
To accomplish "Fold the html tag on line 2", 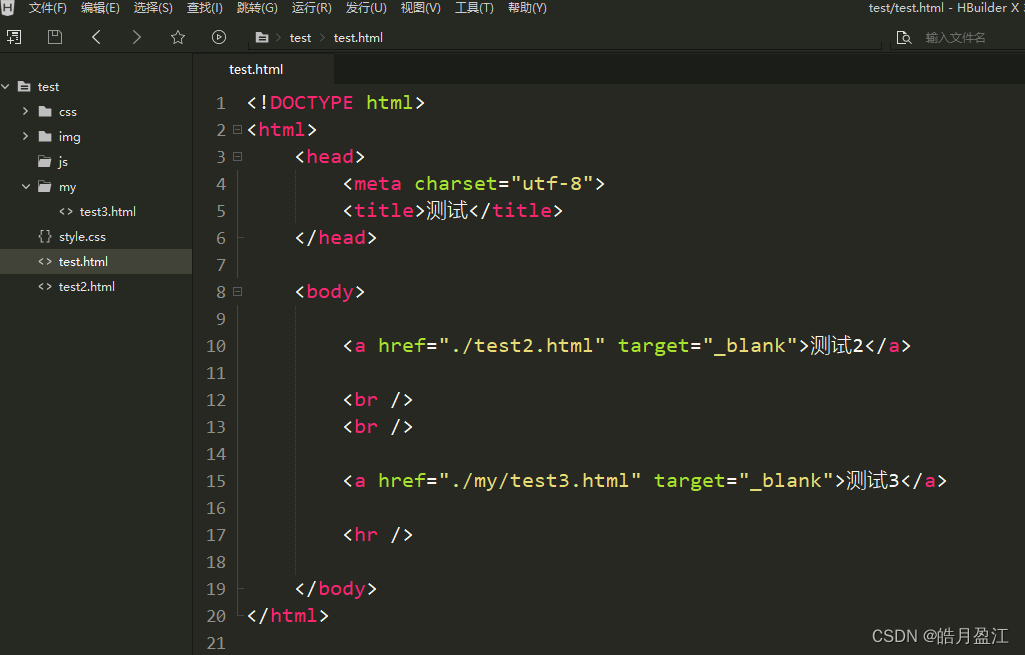I will tap(238, 129).
